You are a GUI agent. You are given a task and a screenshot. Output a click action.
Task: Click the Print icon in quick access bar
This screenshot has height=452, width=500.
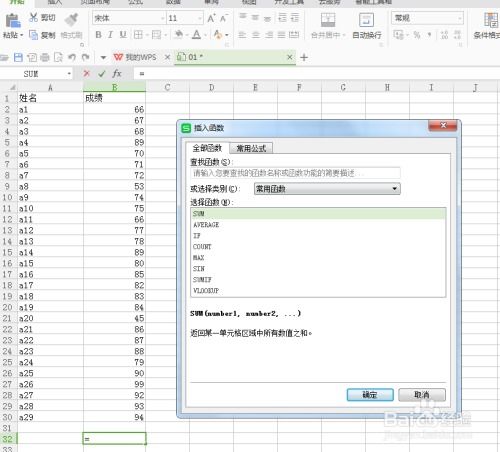click(x=45, y=57)
